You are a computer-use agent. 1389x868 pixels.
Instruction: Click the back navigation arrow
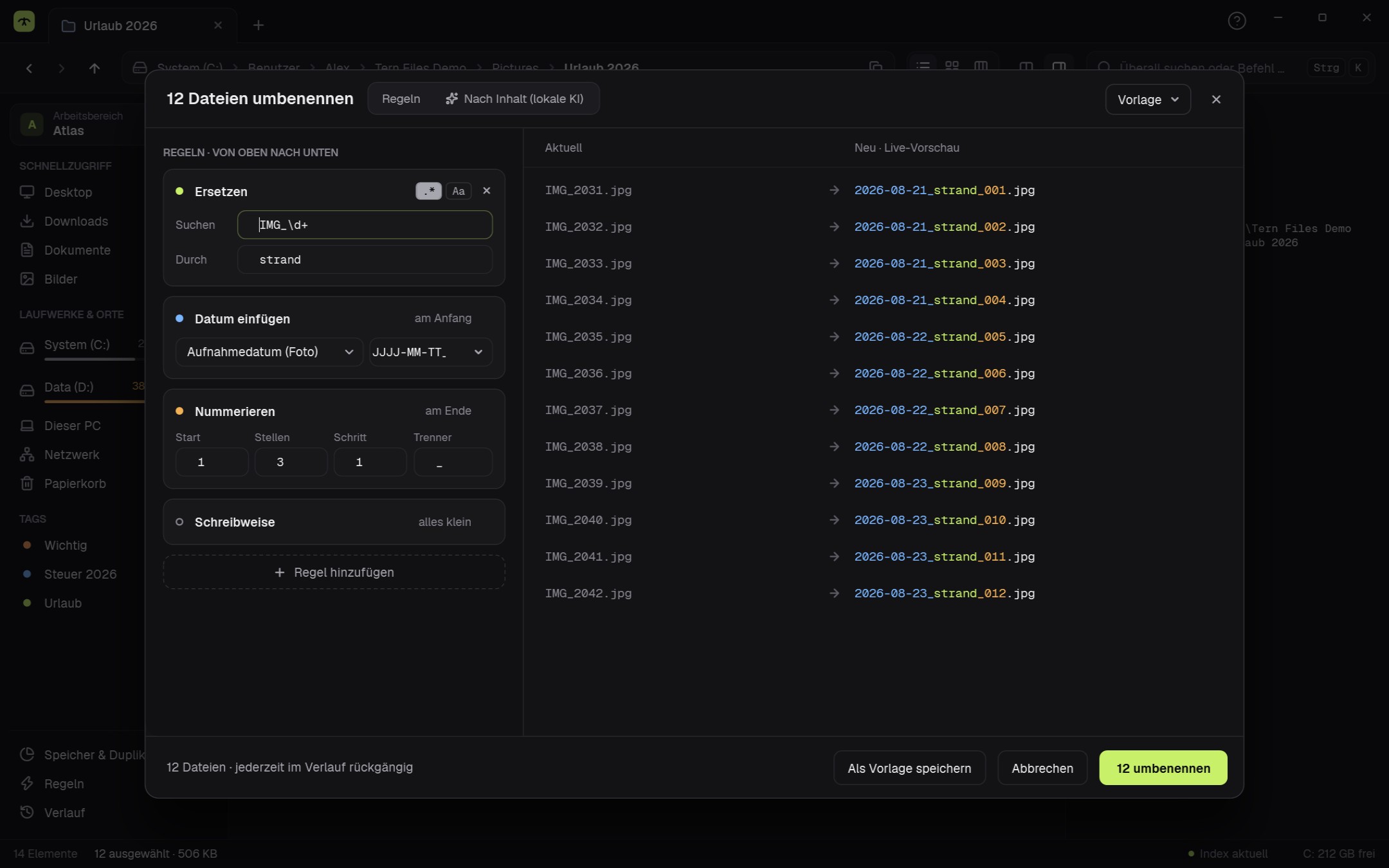point(29,68)
